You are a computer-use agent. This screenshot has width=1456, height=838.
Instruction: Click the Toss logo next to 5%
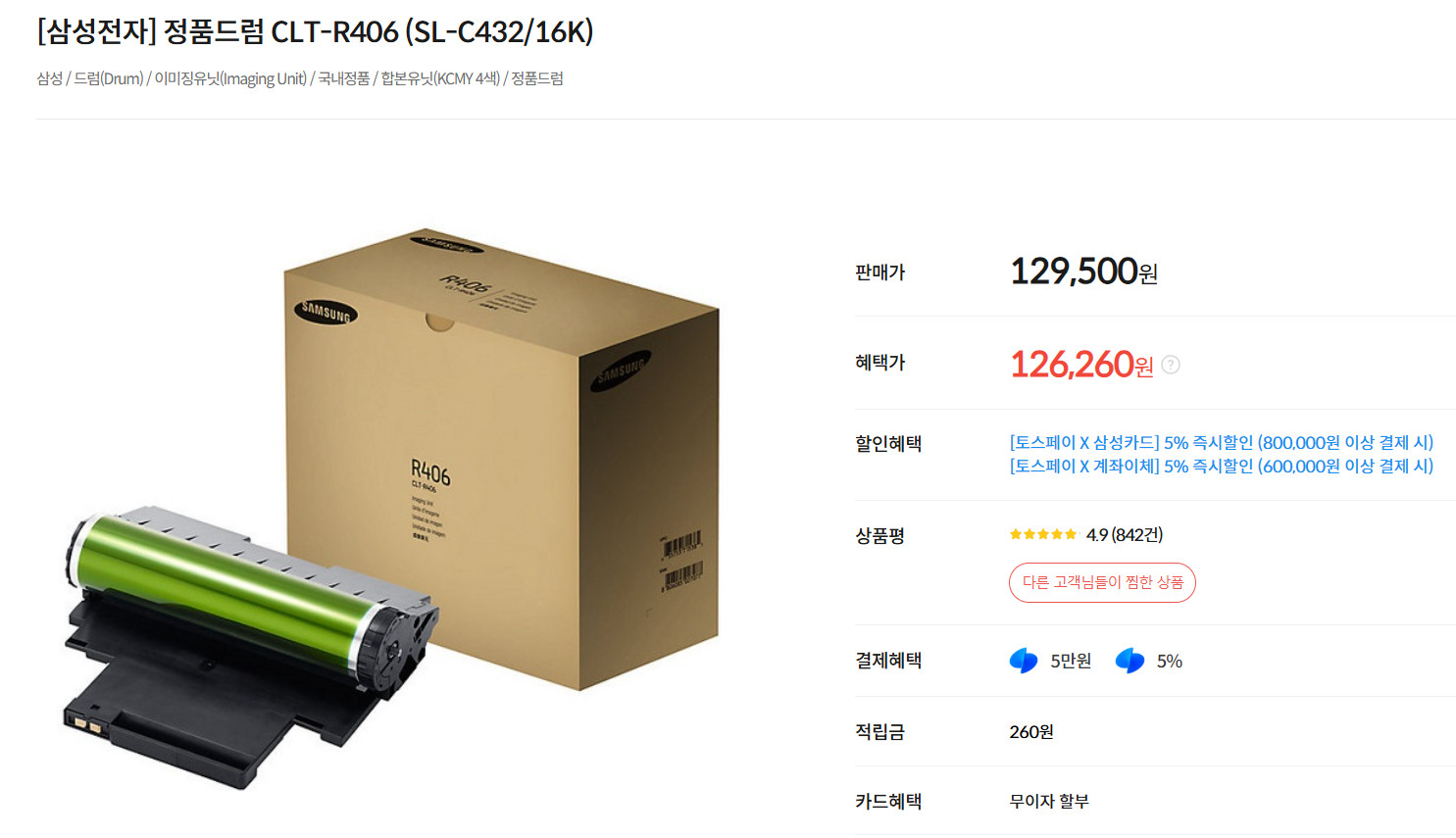coord(1130,661)
